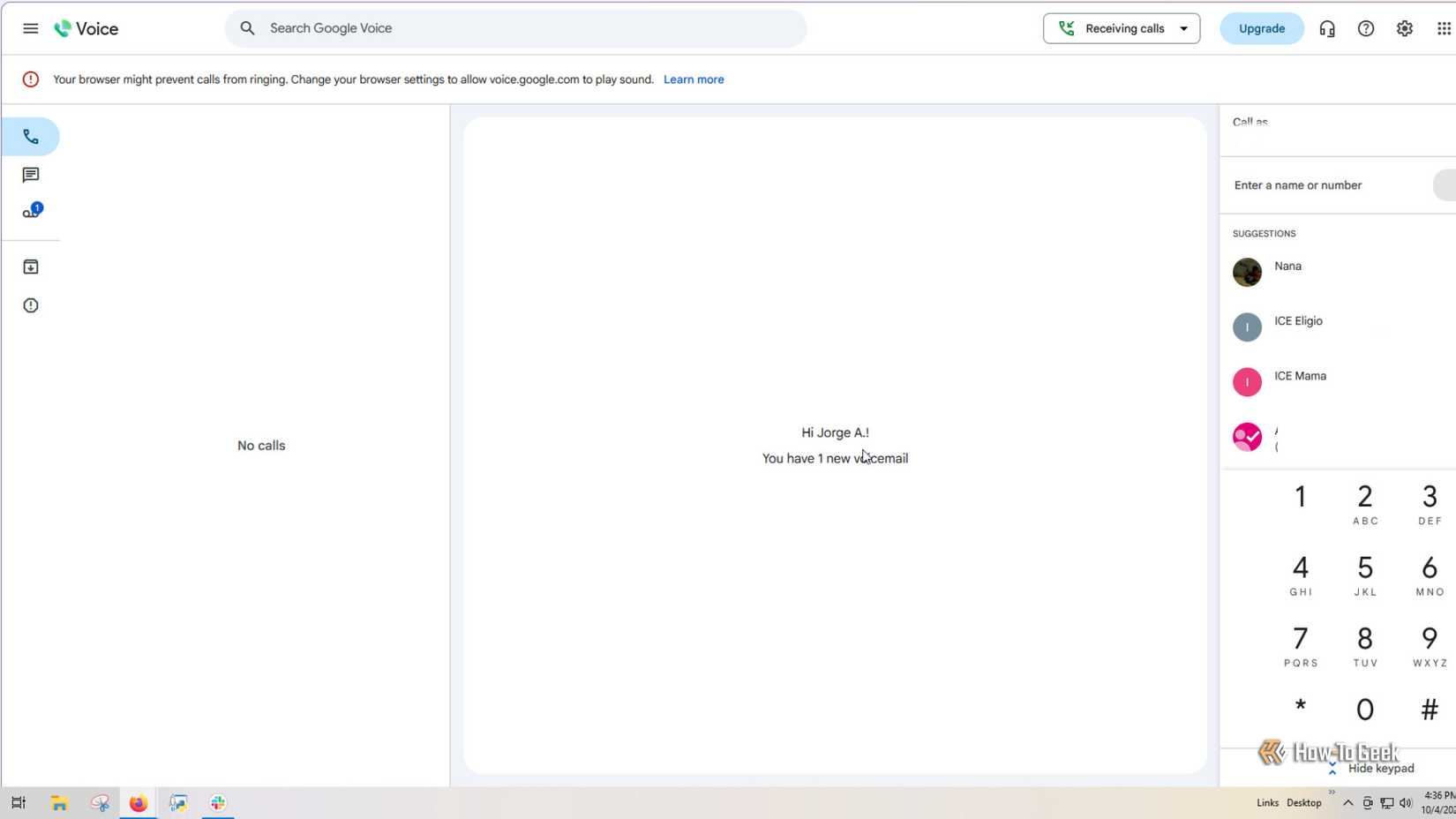Dial keypad digit 1
Screen dimensions: 1456x819
click(x=1301, y=497)
